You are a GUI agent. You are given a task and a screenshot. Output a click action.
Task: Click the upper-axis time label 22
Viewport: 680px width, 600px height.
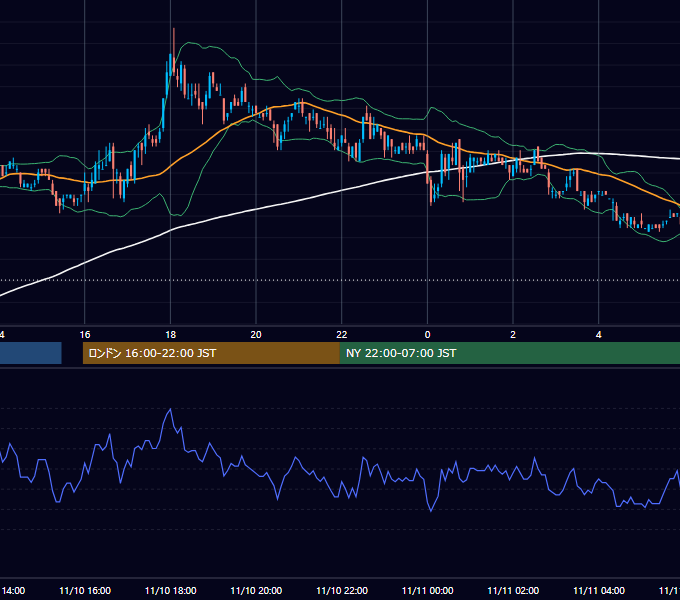click(342, 335)
